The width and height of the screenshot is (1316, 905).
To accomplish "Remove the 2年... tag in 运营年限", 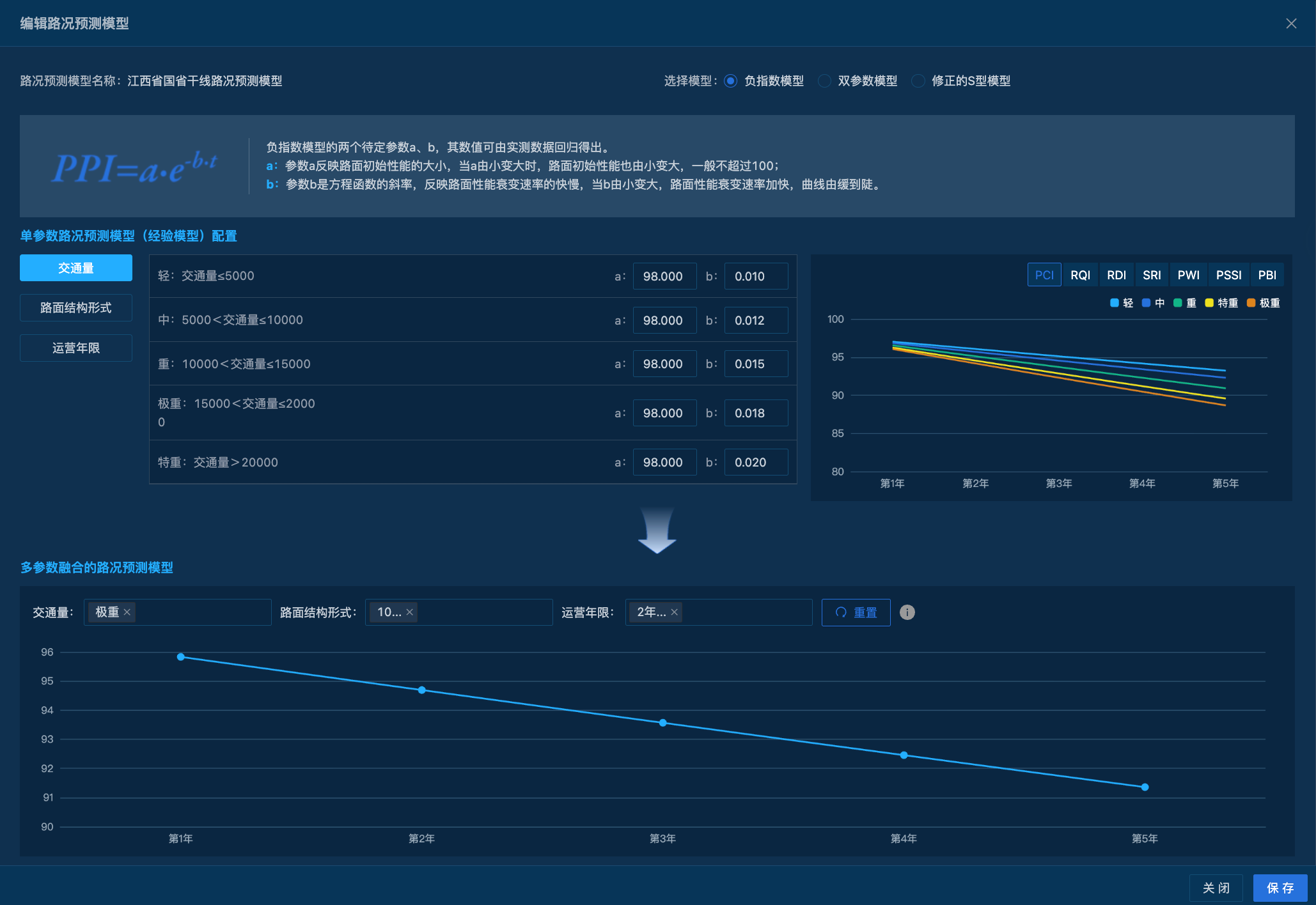I will click(674, 612).
